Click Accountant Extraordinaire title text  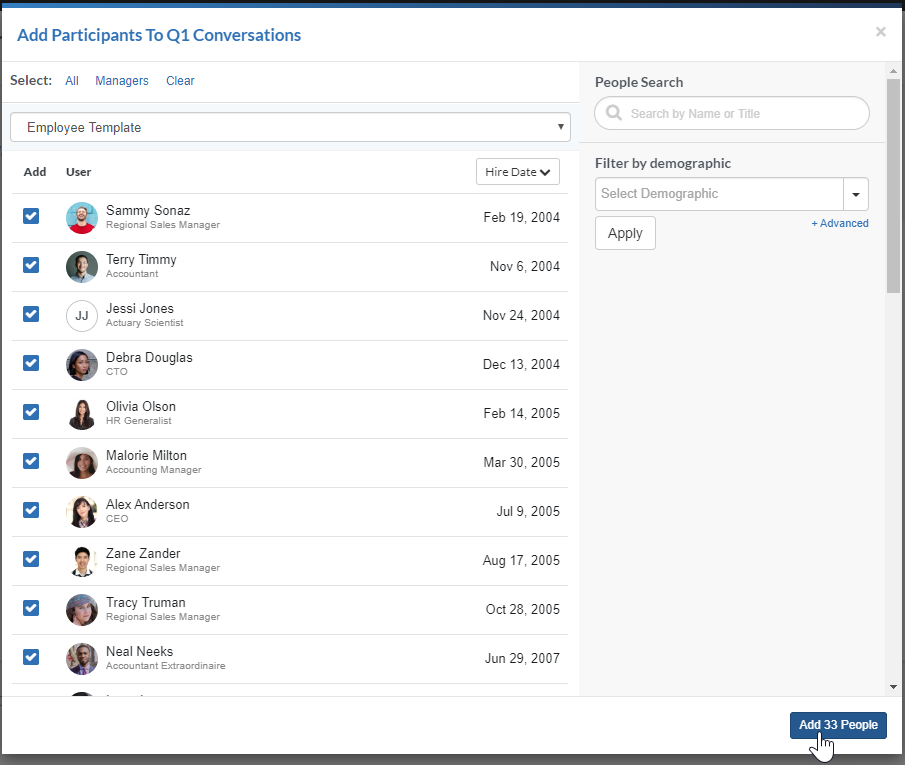pos(166,666)
